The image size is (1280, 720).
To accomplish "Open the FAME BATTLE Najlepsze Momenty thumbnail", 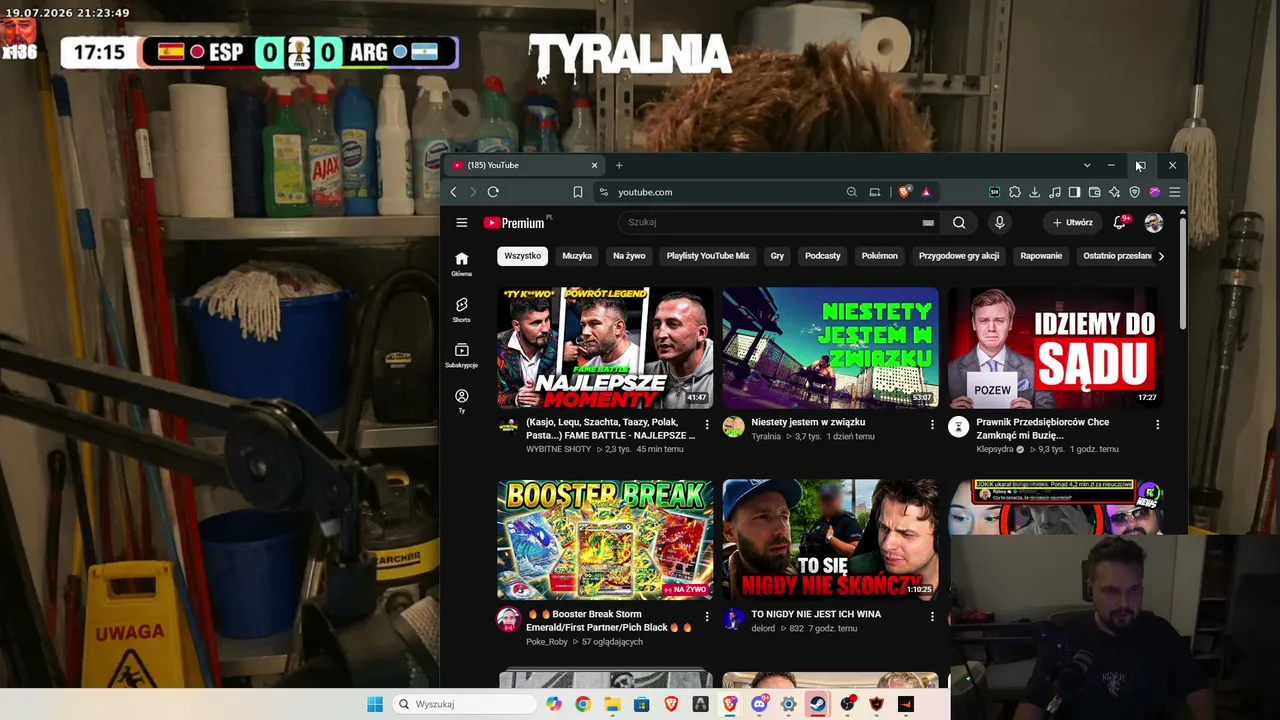I will [x=605, y=348].
